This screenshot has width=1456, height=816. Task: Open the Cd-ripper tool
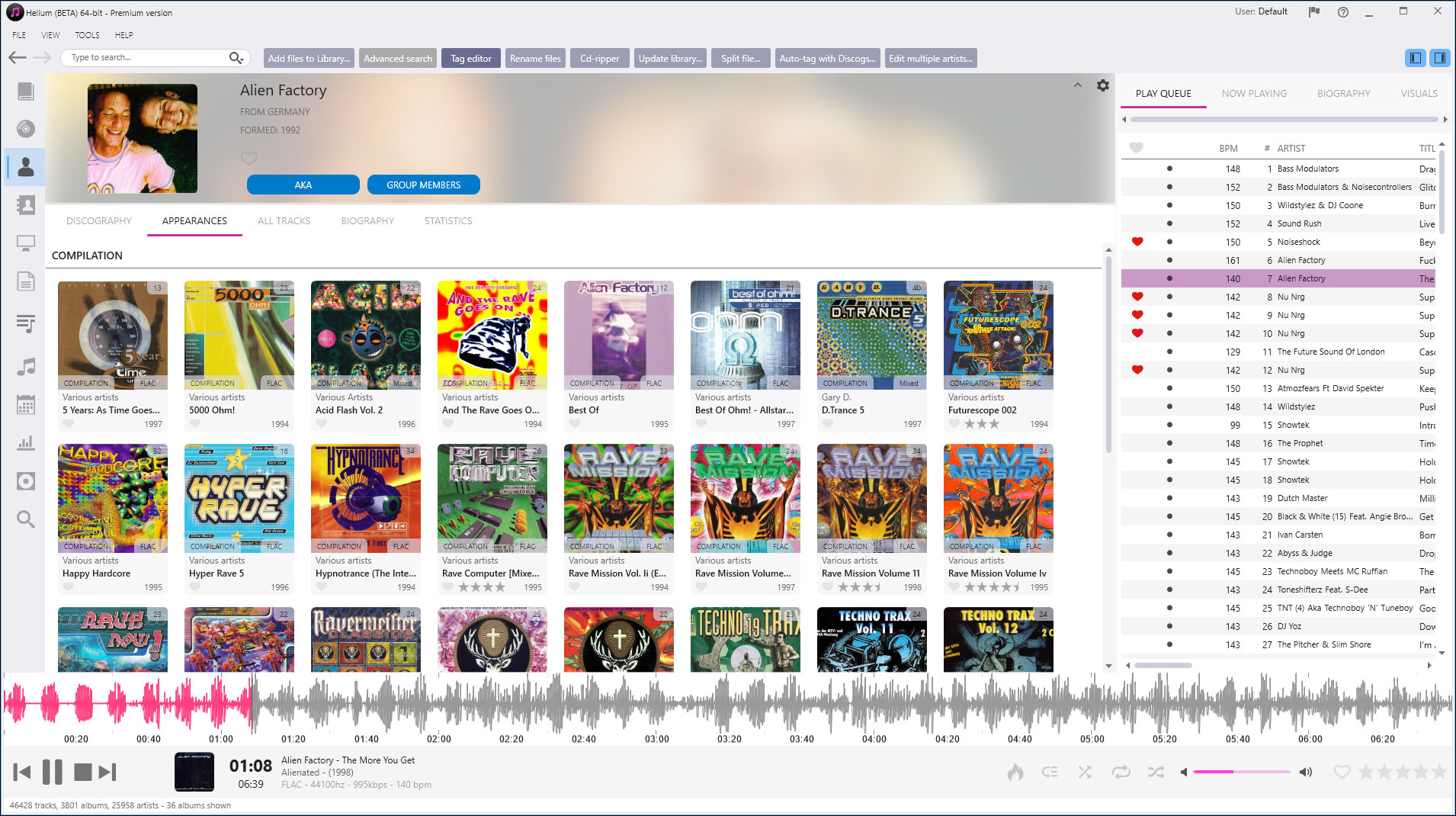click(600, 58)
